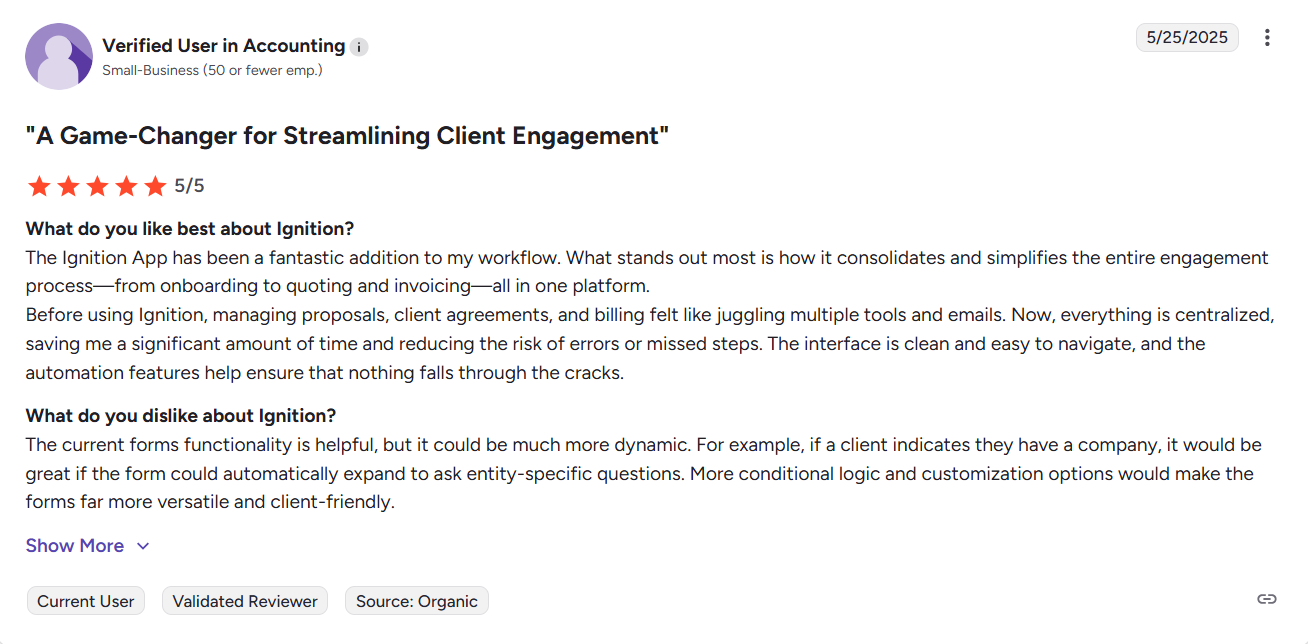Click the Small-Business company size label
The height and width of the screenshot is (644, 1308).
(212, 71)
